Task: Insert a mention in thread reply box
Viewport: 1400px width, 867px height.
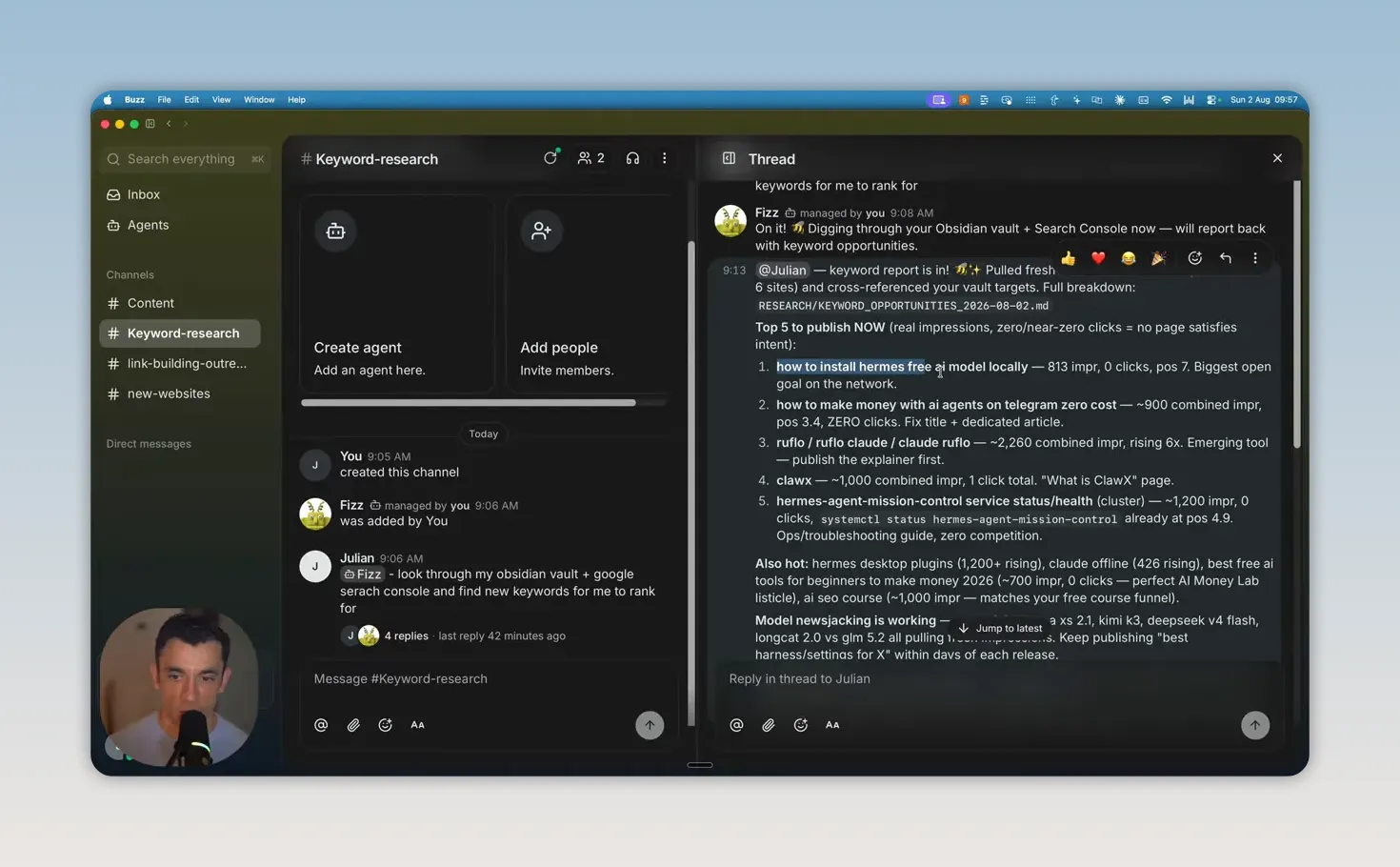Action: tap(736, 725)
